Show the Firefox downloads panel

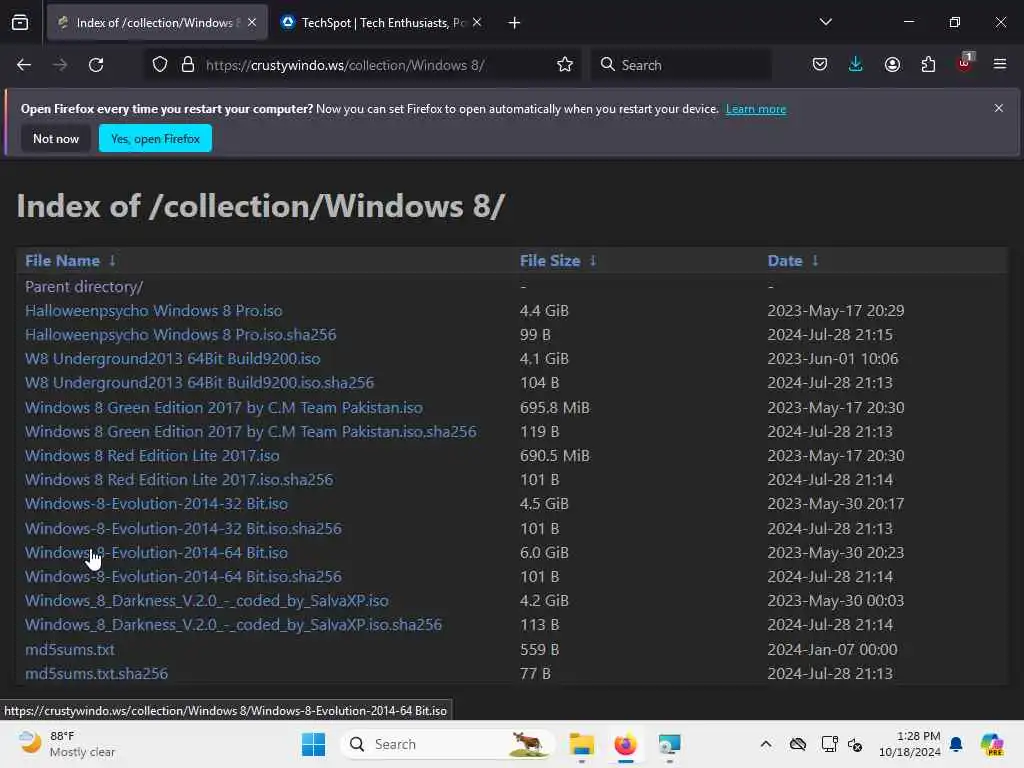point(856,65)
